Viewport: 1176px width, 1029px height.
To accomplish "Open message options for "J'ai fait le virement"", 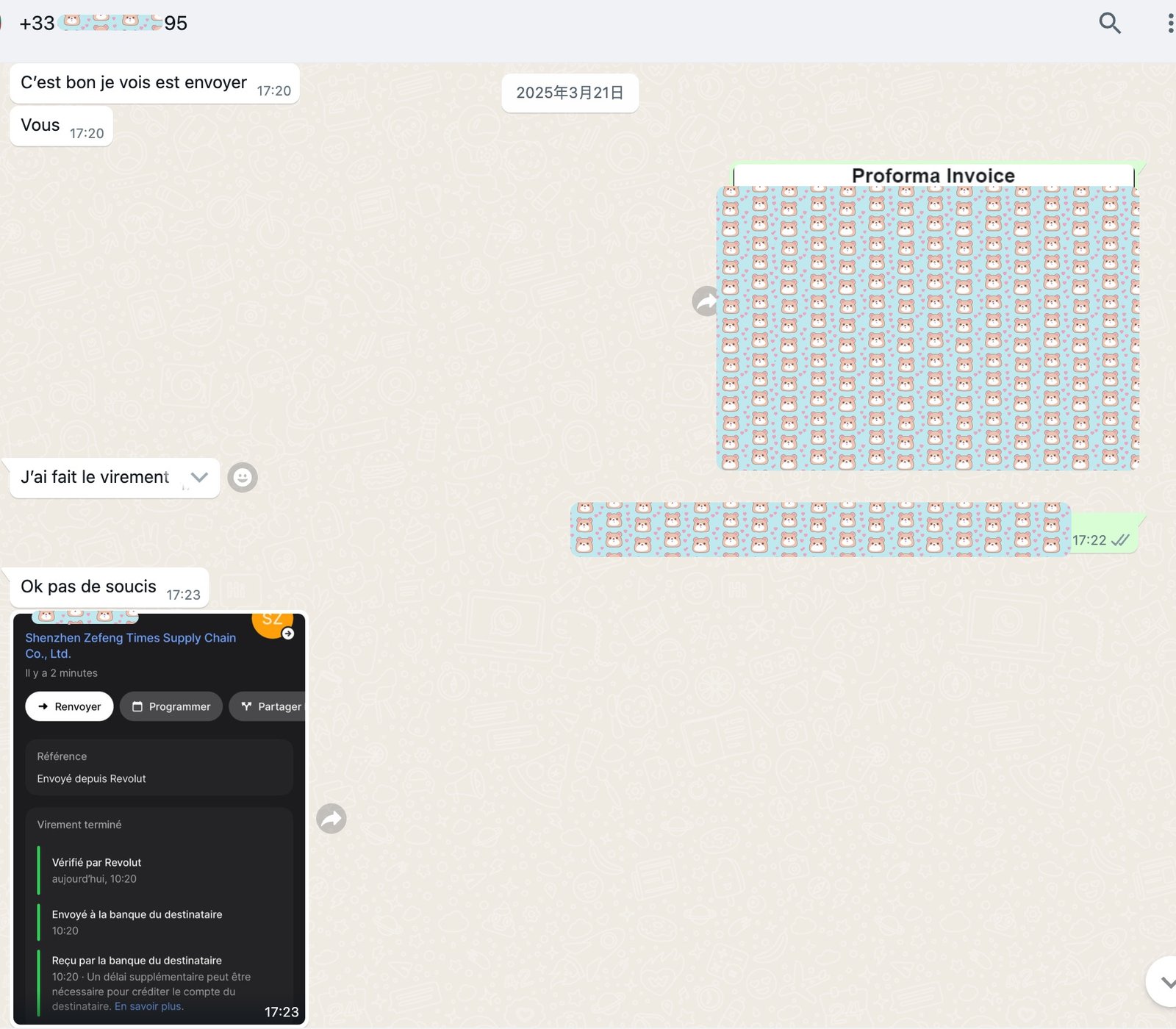I will click(199, 477).
